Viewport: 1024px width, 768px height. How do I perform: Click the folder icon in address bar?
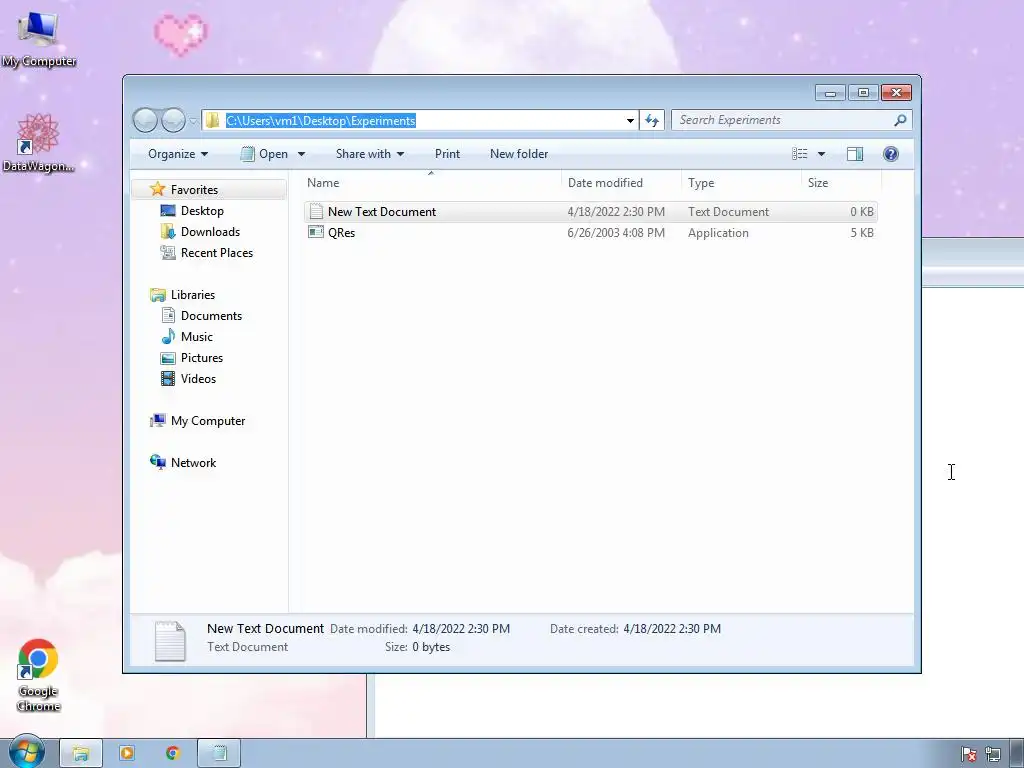tap(212, 120)
